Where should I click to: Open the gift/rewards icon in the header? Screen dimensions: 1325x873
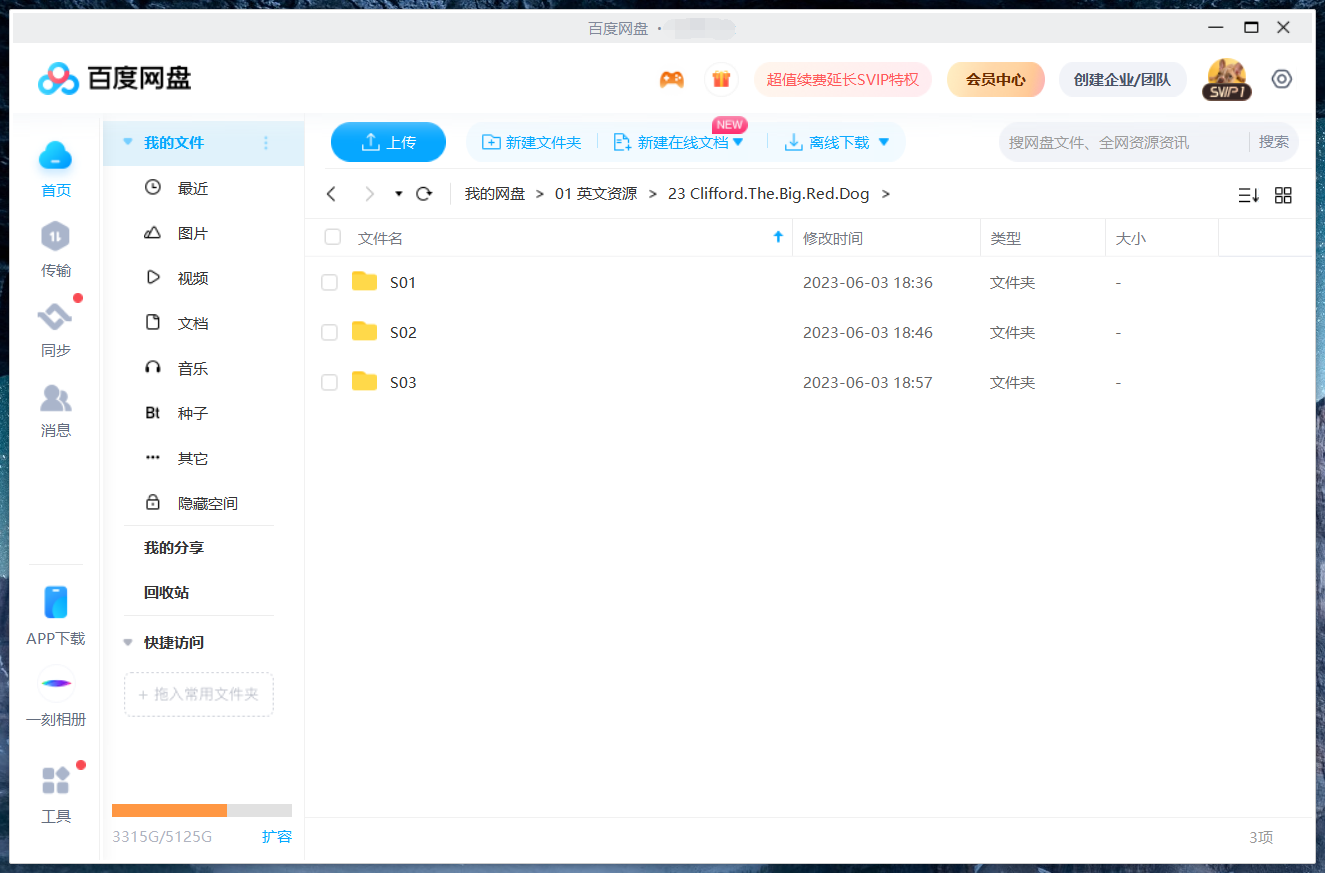point(721,78)
